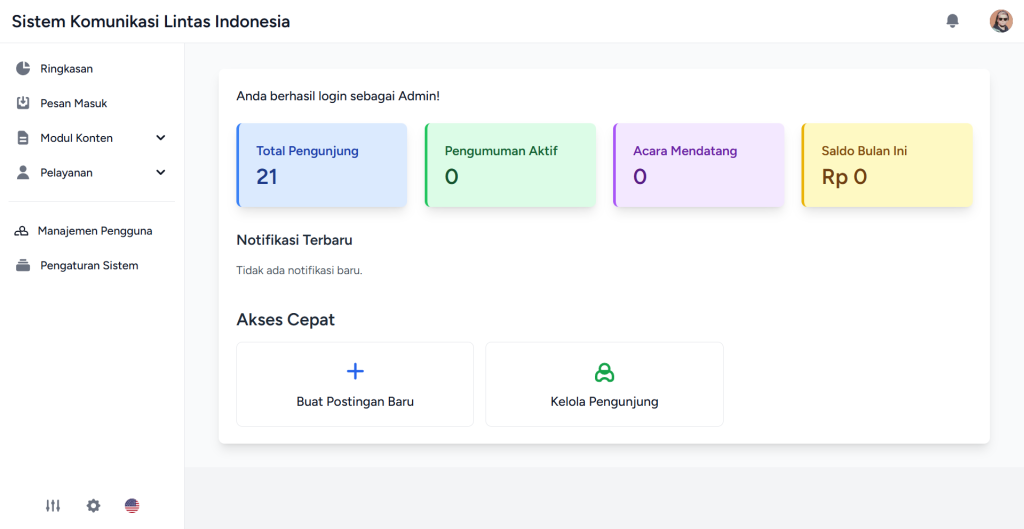Open the sliders icon in sidebar footer
The image size is (1024, 529).
53,506
